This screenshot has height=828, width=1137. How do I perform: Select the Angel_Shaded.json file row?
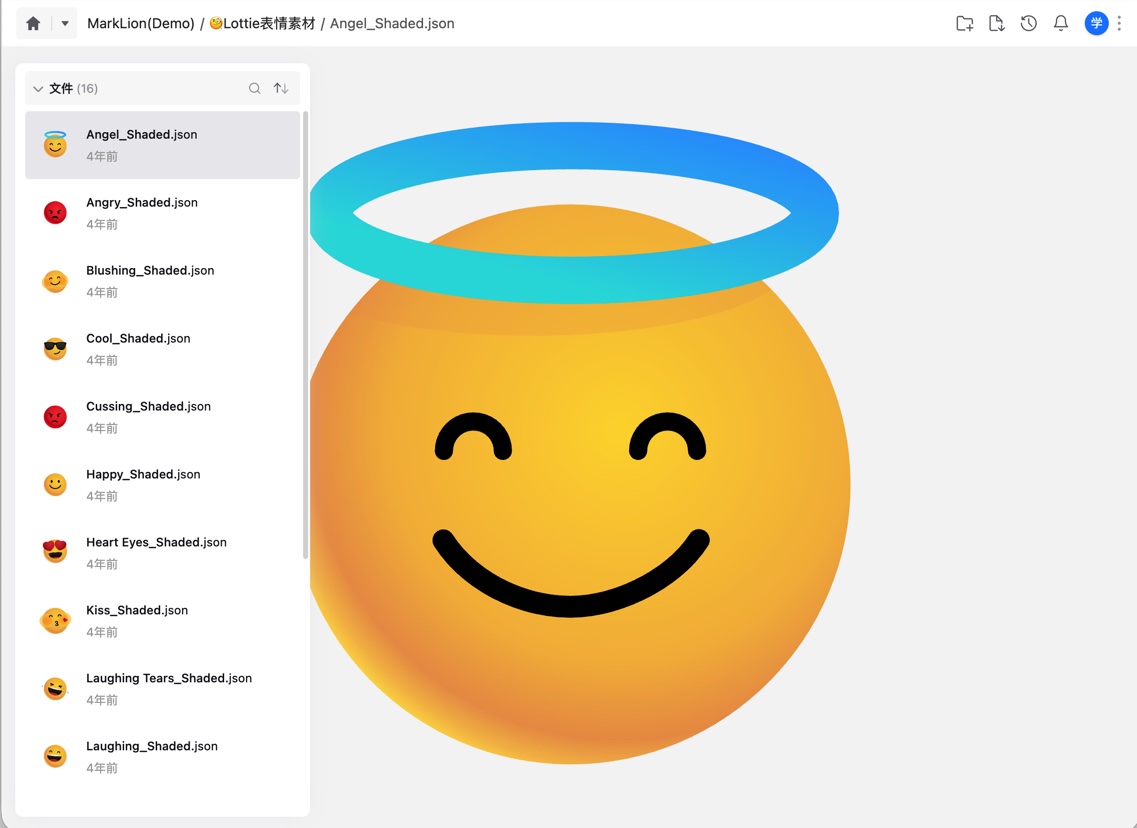click(x=162, y=145)
